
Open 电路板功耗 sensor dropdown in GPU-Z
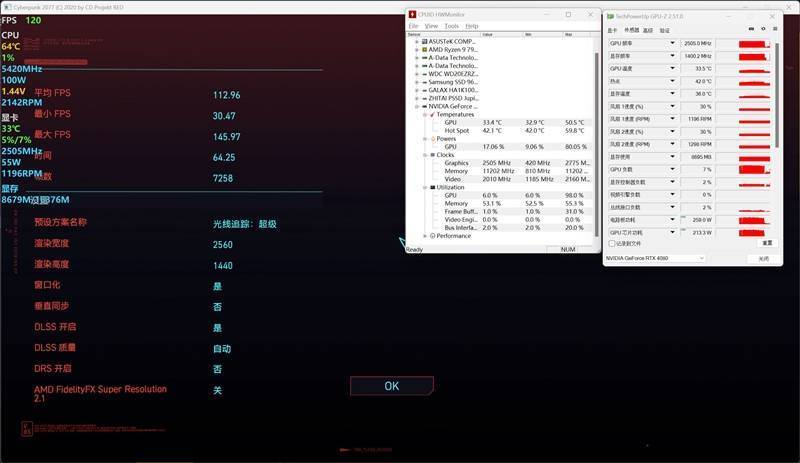click(x=672, y=220)
